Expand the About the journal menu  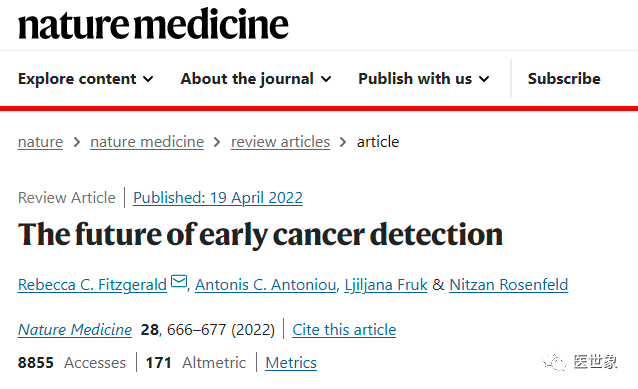point(256,79)
